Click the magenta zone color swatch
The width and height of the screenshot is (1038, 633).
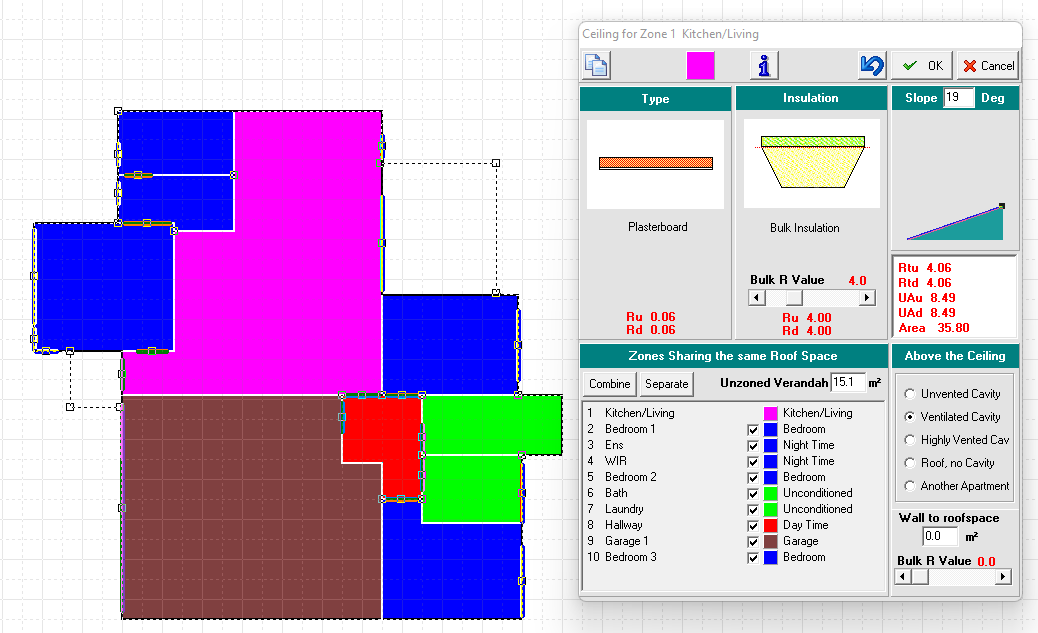[700, 66]
